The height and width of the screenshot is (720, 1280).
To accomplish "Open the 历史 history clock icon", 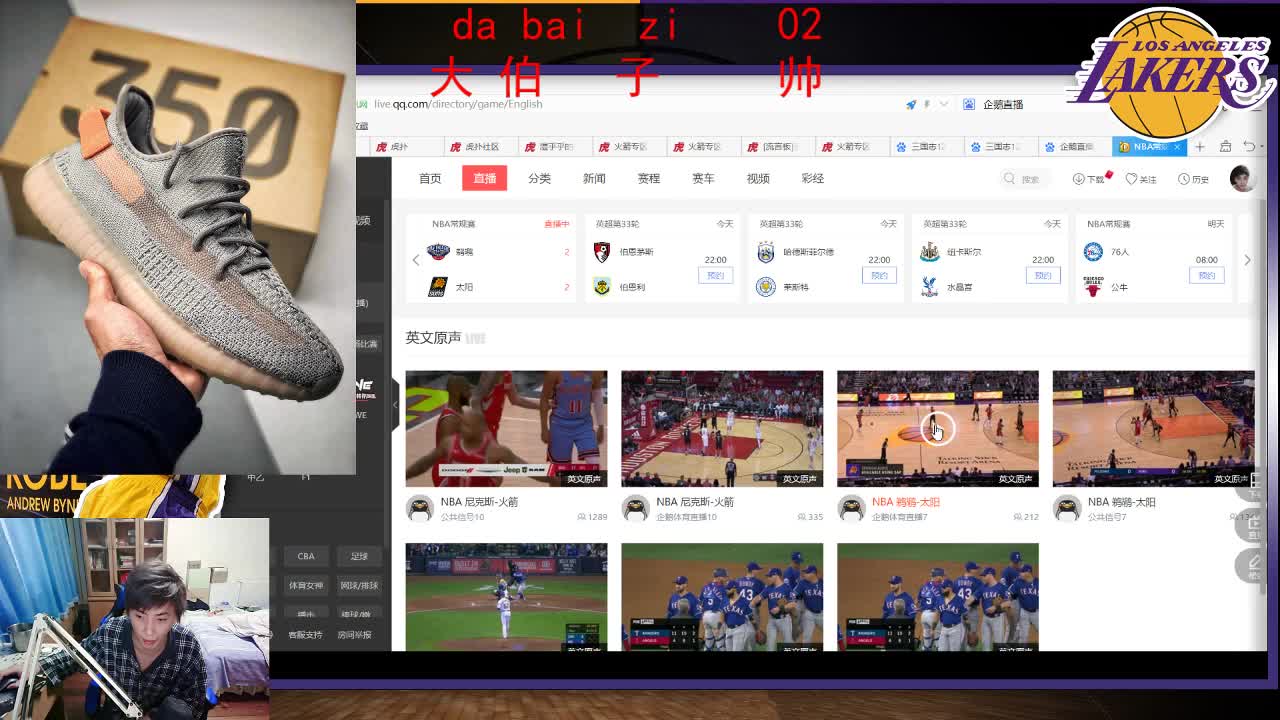I will (x=1183, y=179).
